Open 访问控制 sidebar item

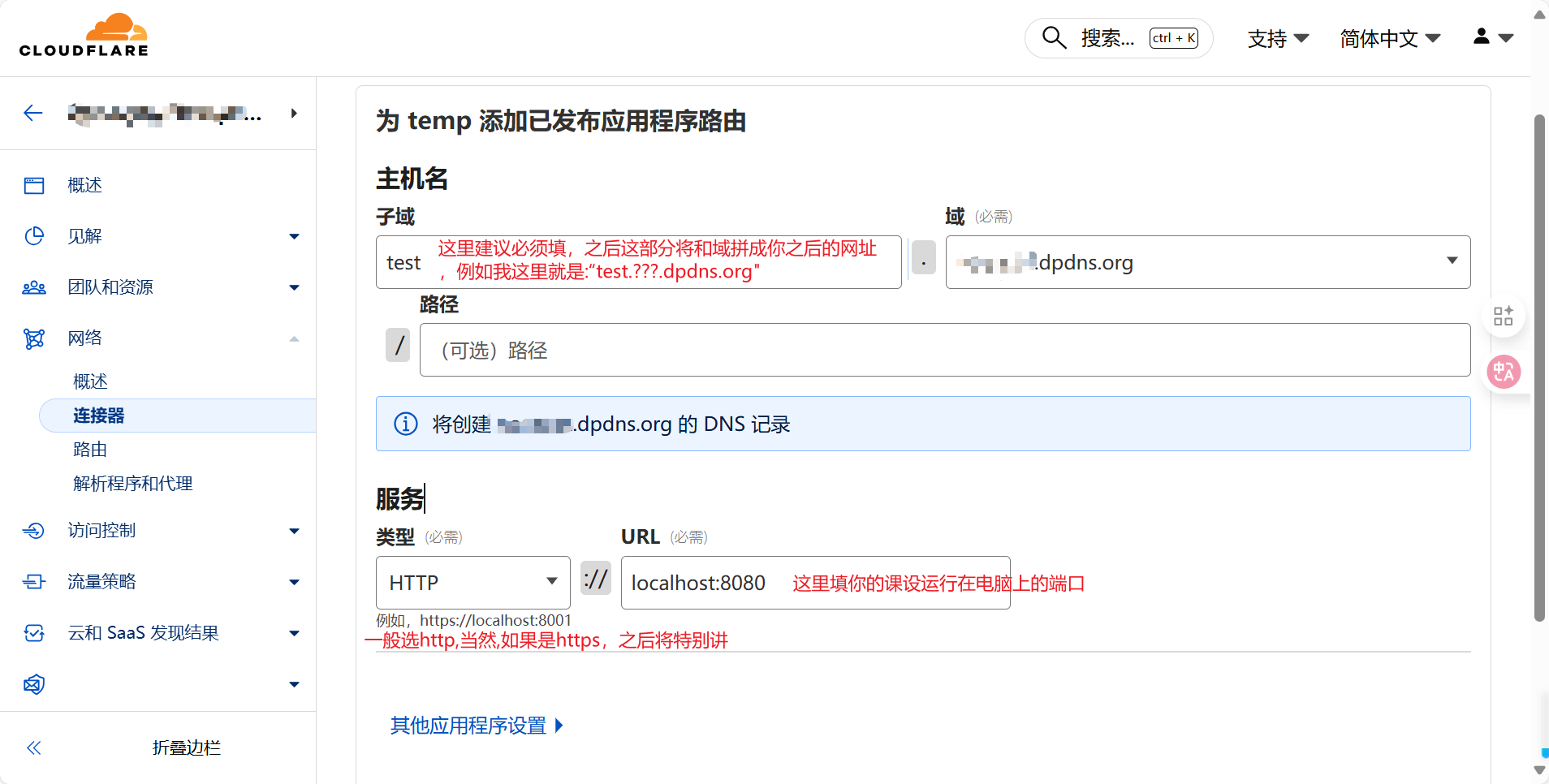coord(101,531)
